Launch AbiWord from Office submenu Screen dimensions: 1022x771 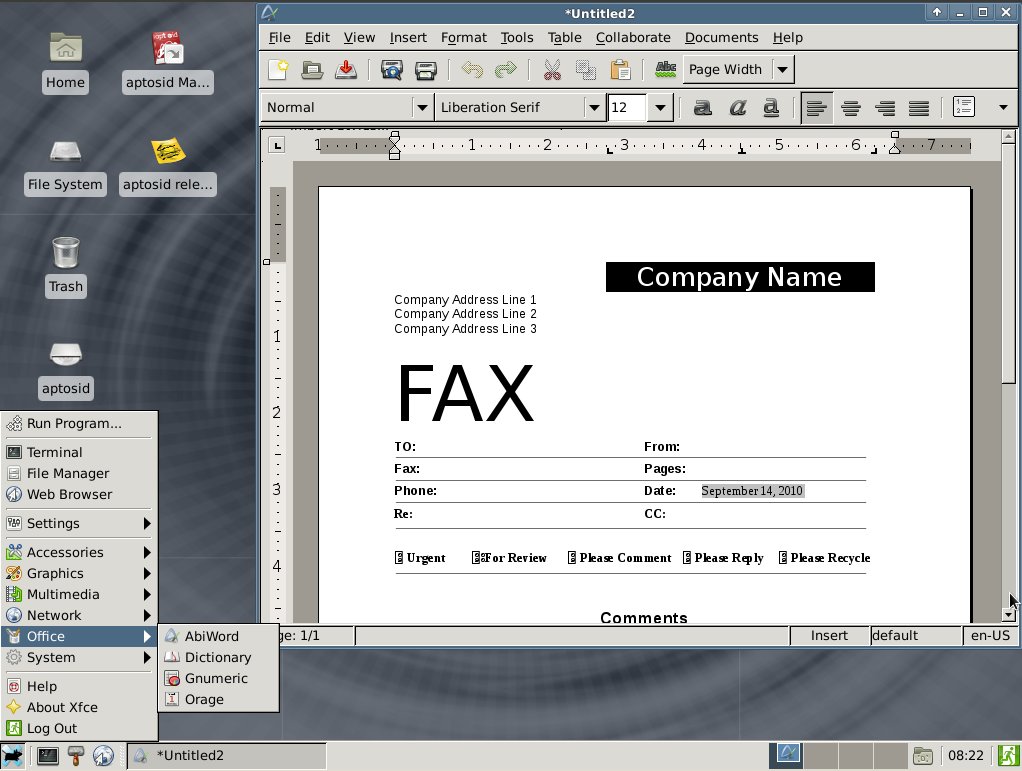click(x=218, y=636)
